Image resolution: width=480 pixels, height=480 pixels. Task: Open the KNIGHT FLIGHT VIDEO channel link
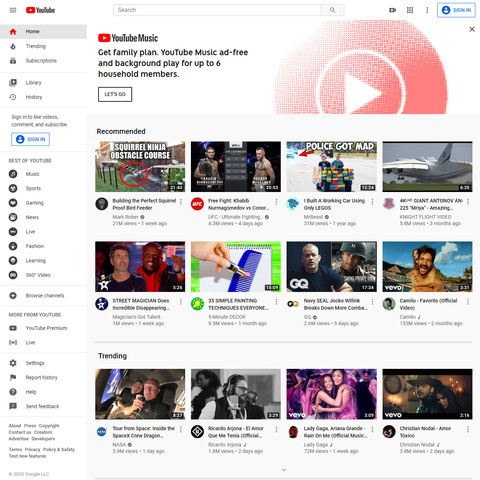tap(426, 217)
